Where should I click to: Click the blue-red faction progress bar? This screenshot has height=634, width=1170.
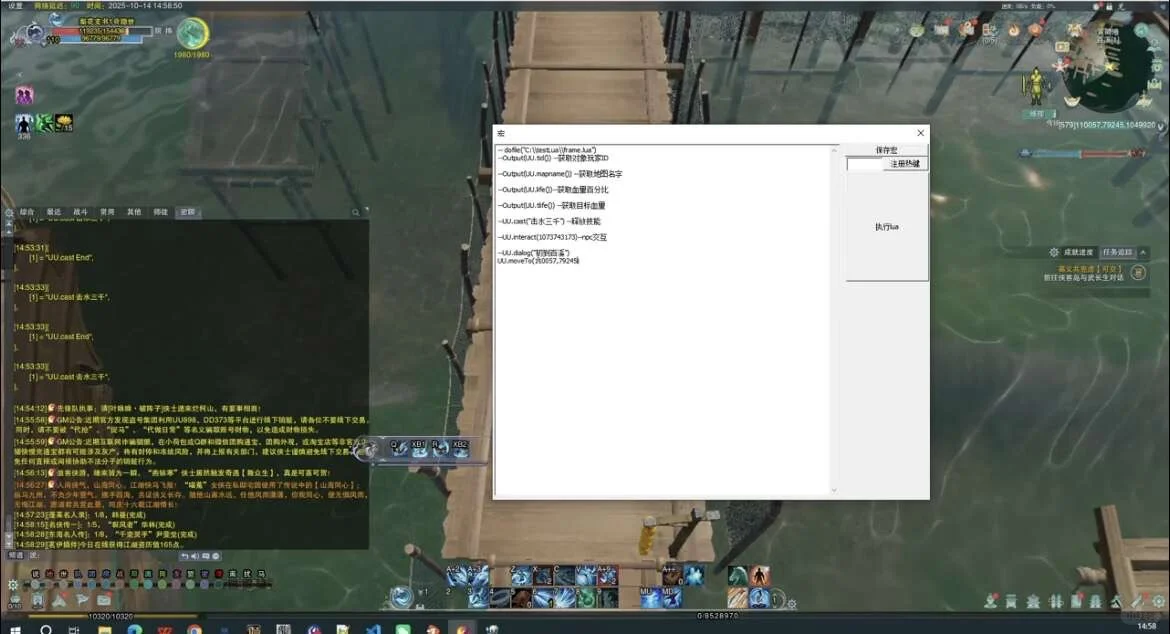coord(1082,154)
